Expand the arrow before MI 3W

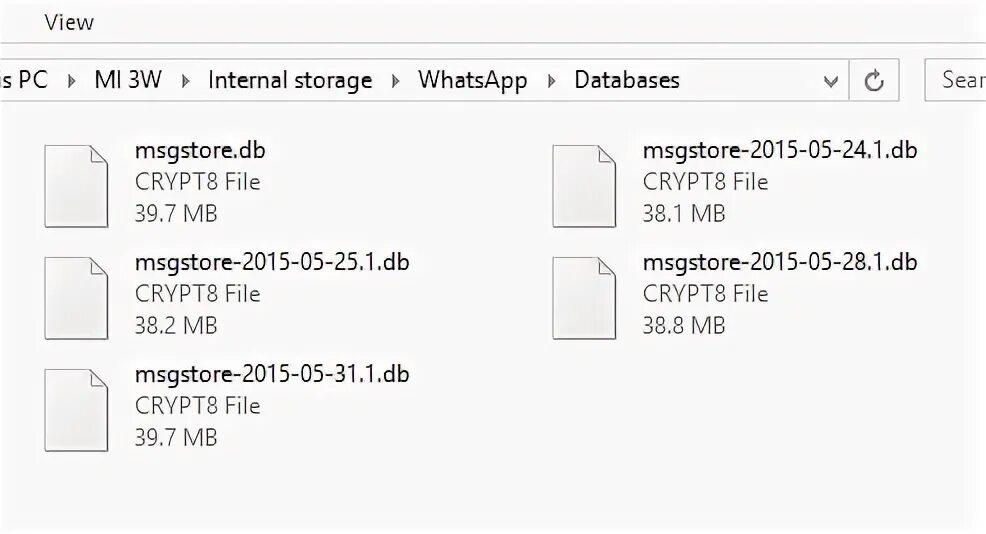click(71, 81)
